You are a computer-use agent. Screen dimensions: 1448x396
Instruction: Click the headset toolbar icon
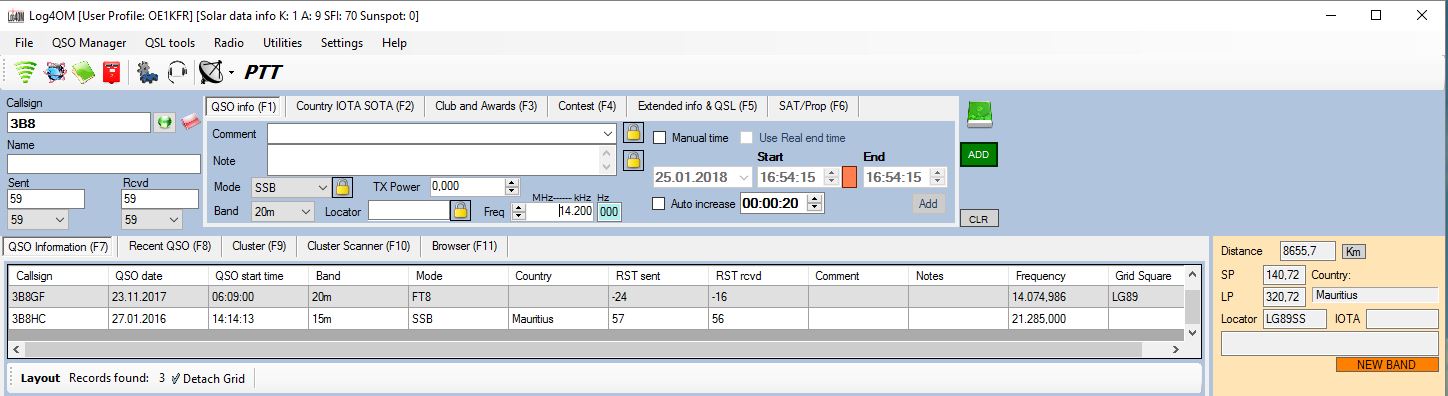click(x=177, y=72)
